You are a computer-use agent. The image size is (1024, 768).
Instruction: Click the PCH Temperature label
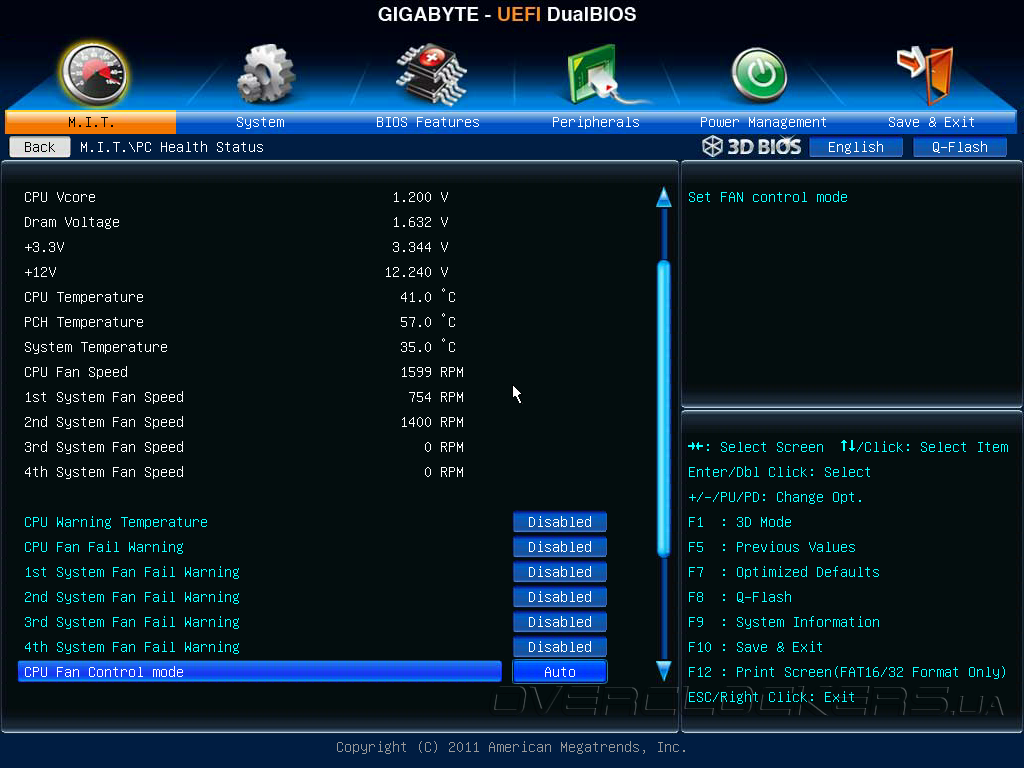coord(84,321)
